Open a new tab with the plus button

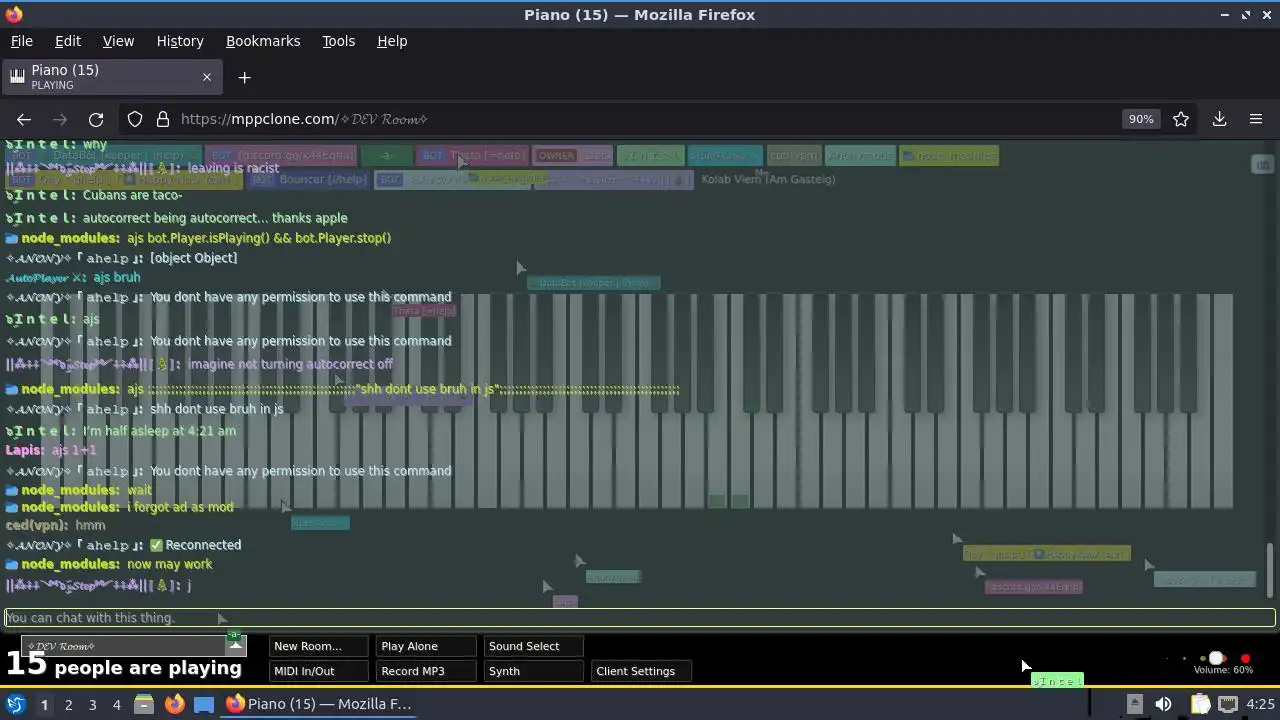point(244,77)
